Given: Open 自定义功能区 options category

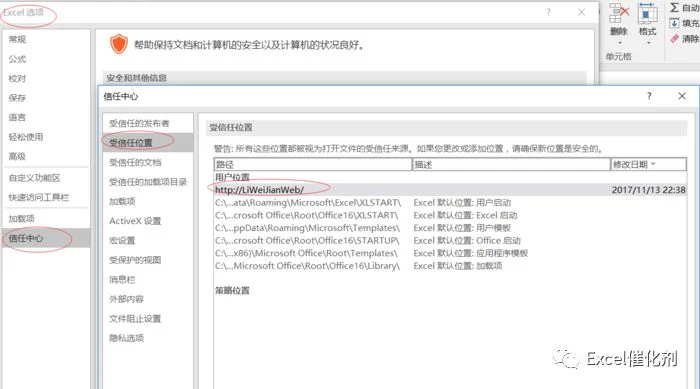Looking at the screenshot, I should [46, 178].
